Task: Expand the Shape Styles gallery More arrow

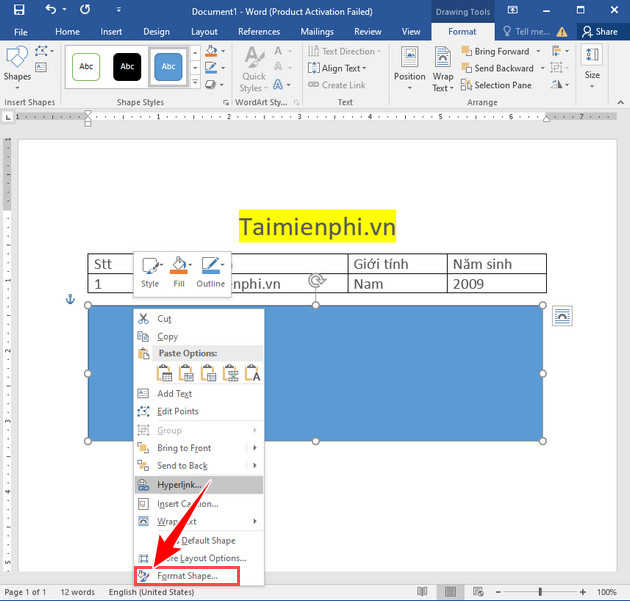Action: coord(195,83)
